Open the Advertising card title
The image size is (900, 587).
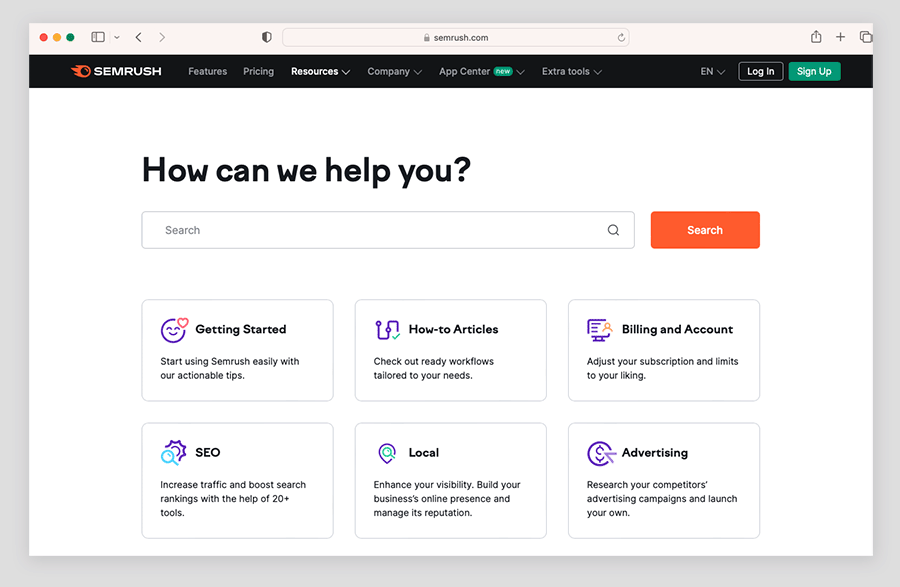[654, 453]
